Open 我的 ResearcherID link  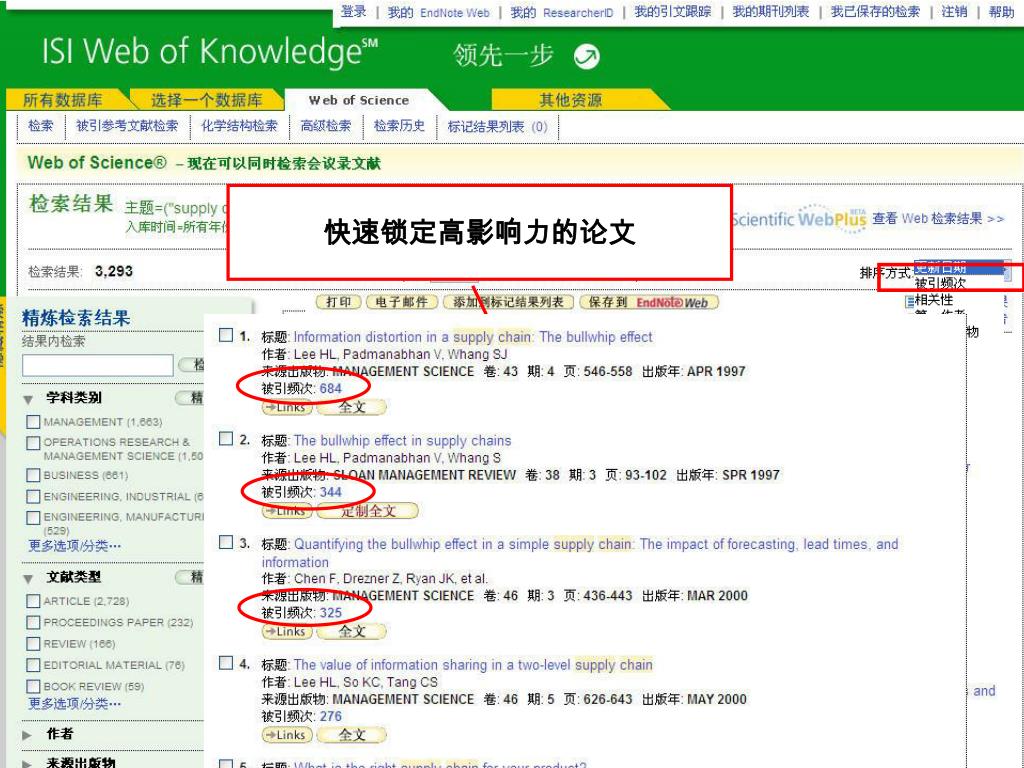(562, 12)
